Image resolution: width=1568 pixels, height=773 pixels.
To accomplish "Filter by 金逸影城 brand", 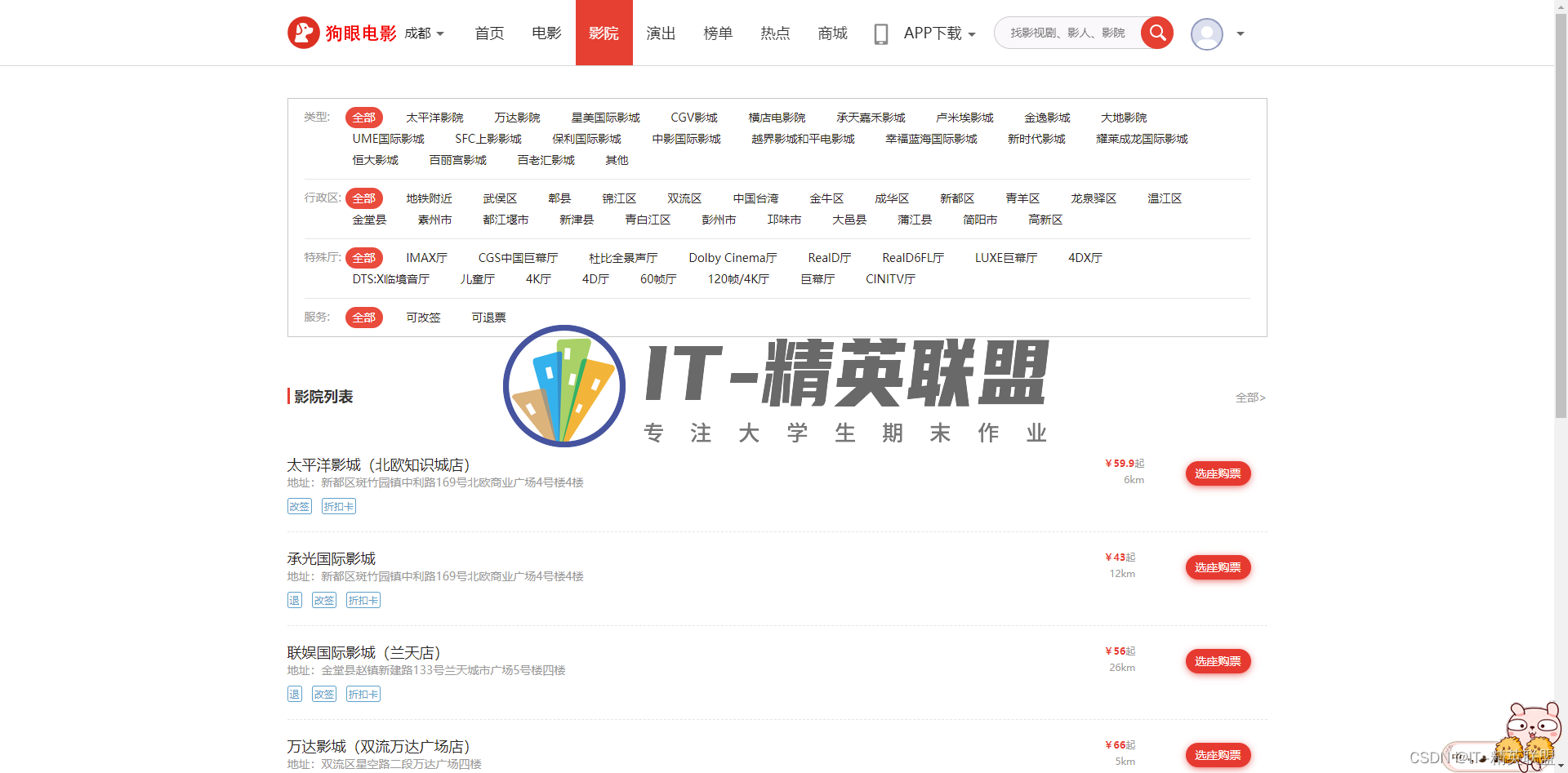I will [x=1048, y=118].
